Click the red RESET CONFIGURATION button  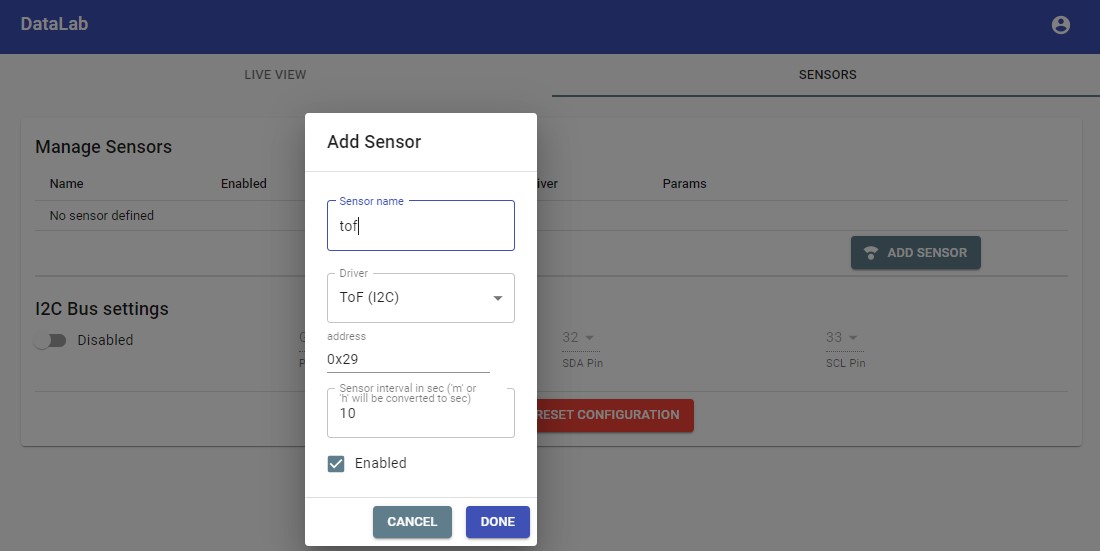click(615, 415)
